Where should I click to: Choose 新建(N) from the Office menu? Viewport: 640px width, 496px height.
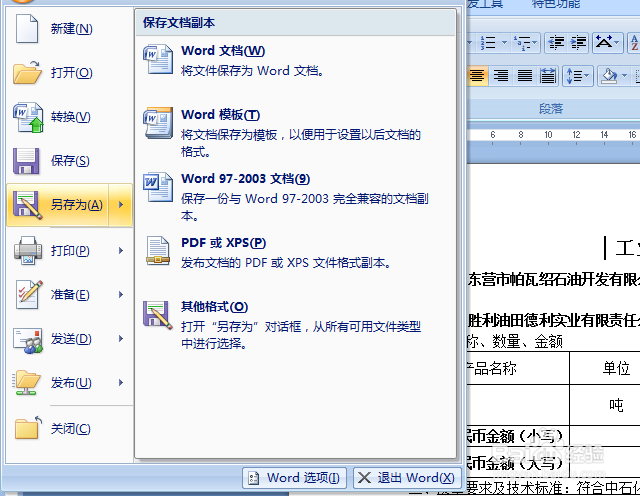(x=71, y=29)
